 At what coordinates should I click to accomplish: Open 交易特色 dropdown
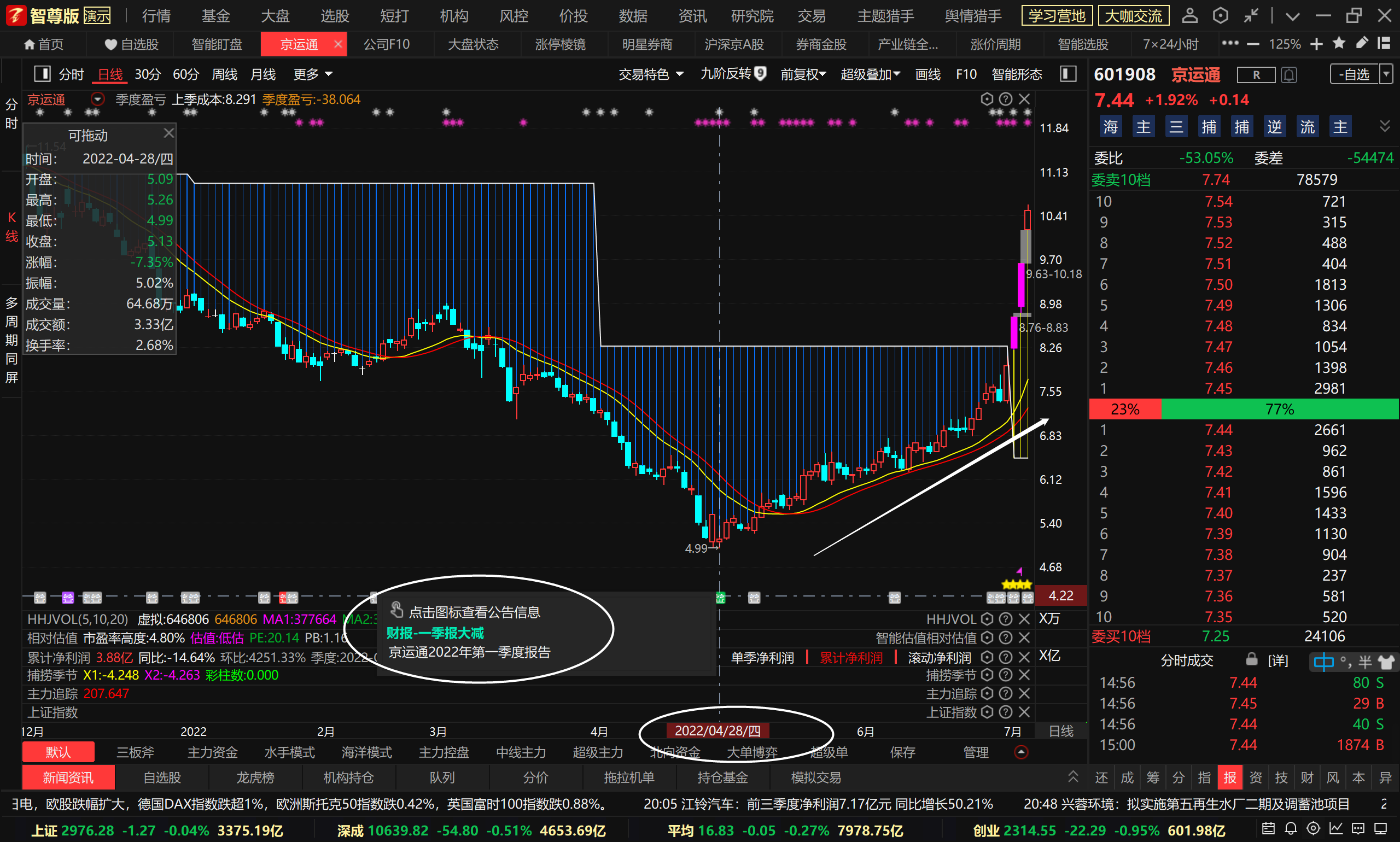tap(651, 74)
